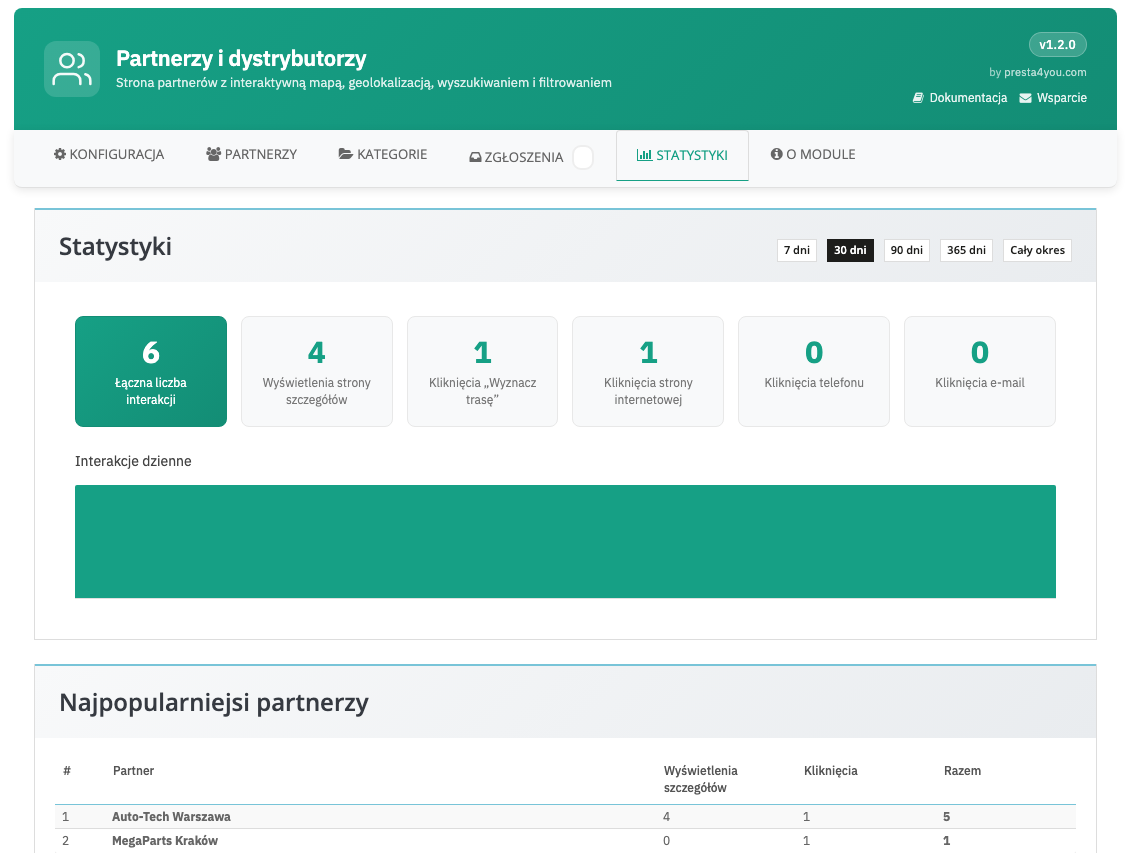This screenshot has height=853, width=1128.
Task: Click the Wyświetlenia strony szczegółów card
Action: [317, 371]
